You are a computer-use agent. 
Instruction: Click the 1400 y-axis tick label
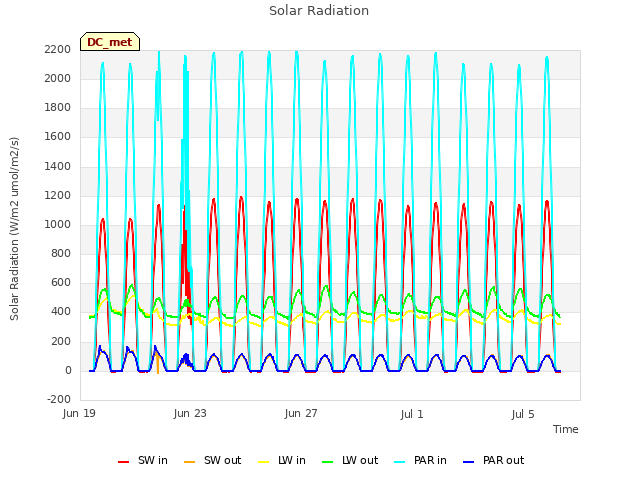pos(58,167)
